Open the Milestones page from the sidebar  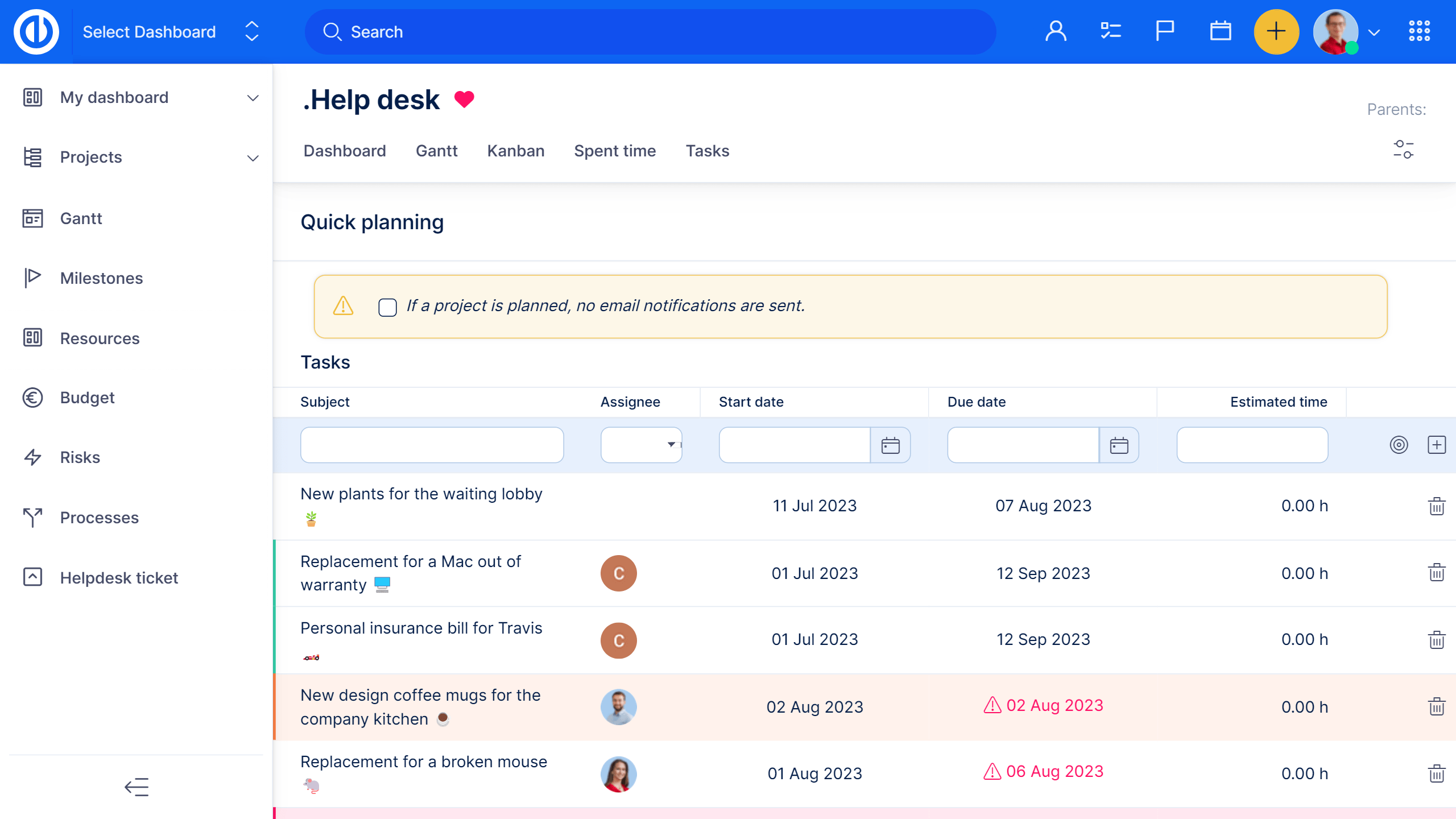coord(101,278)
